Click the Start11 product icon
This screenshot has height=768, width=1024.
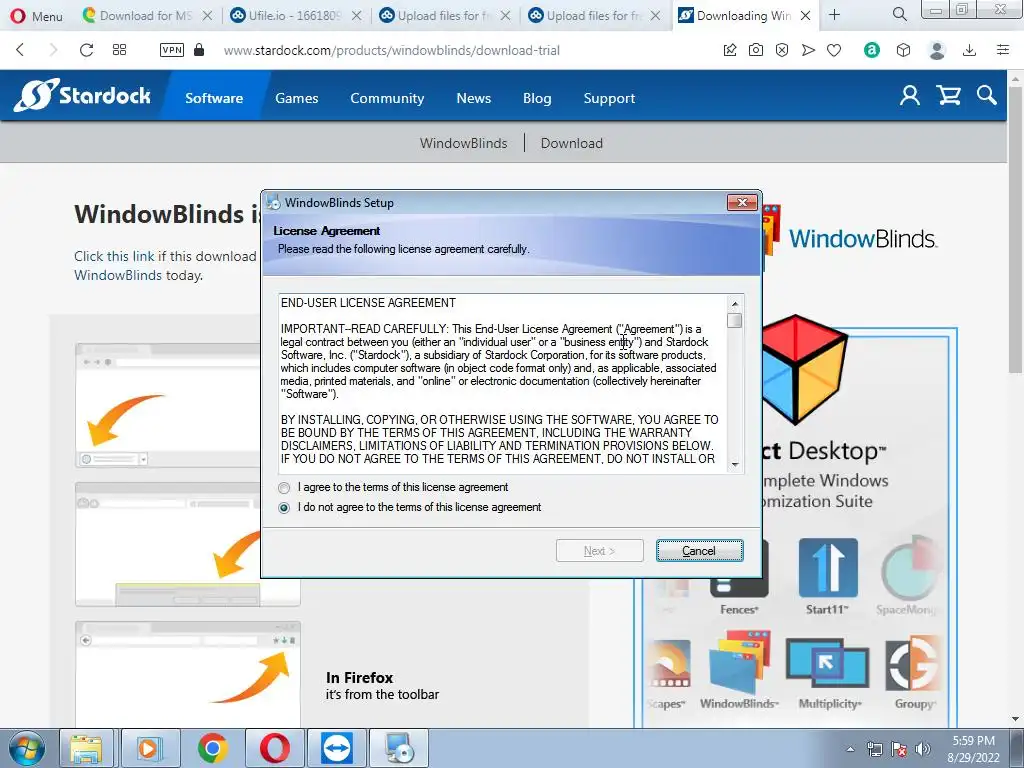(x=827, y=568)
